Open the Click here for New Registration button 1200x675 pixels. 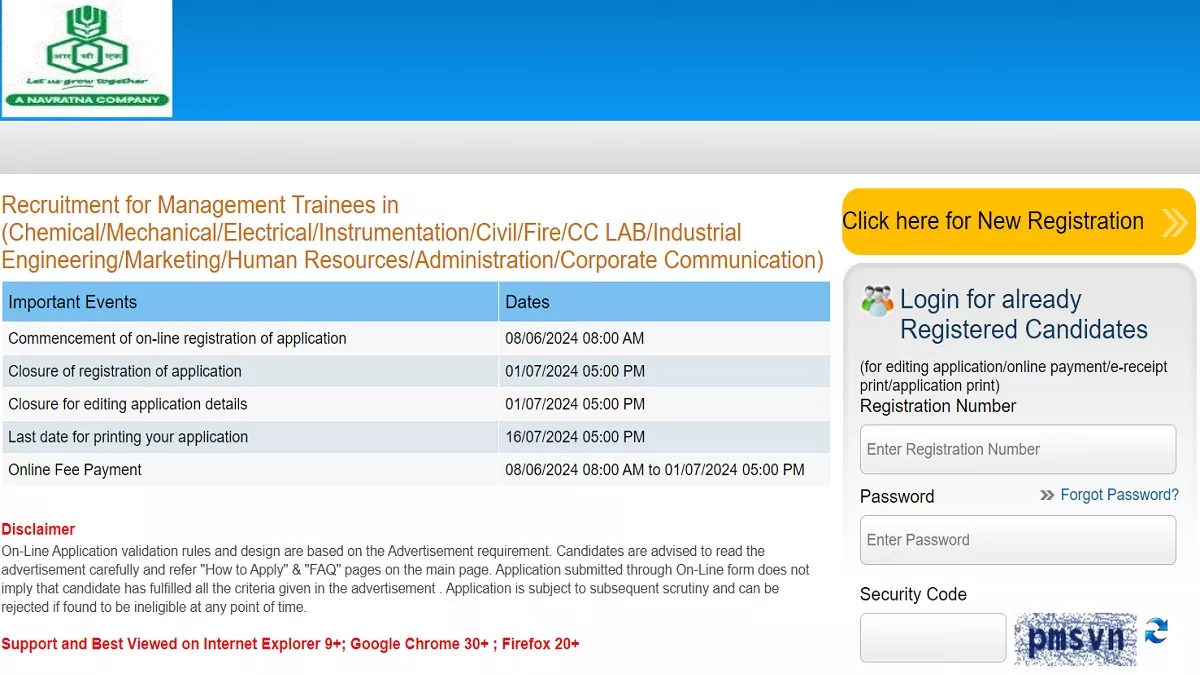pyautogui.click(x=993, y=222)
